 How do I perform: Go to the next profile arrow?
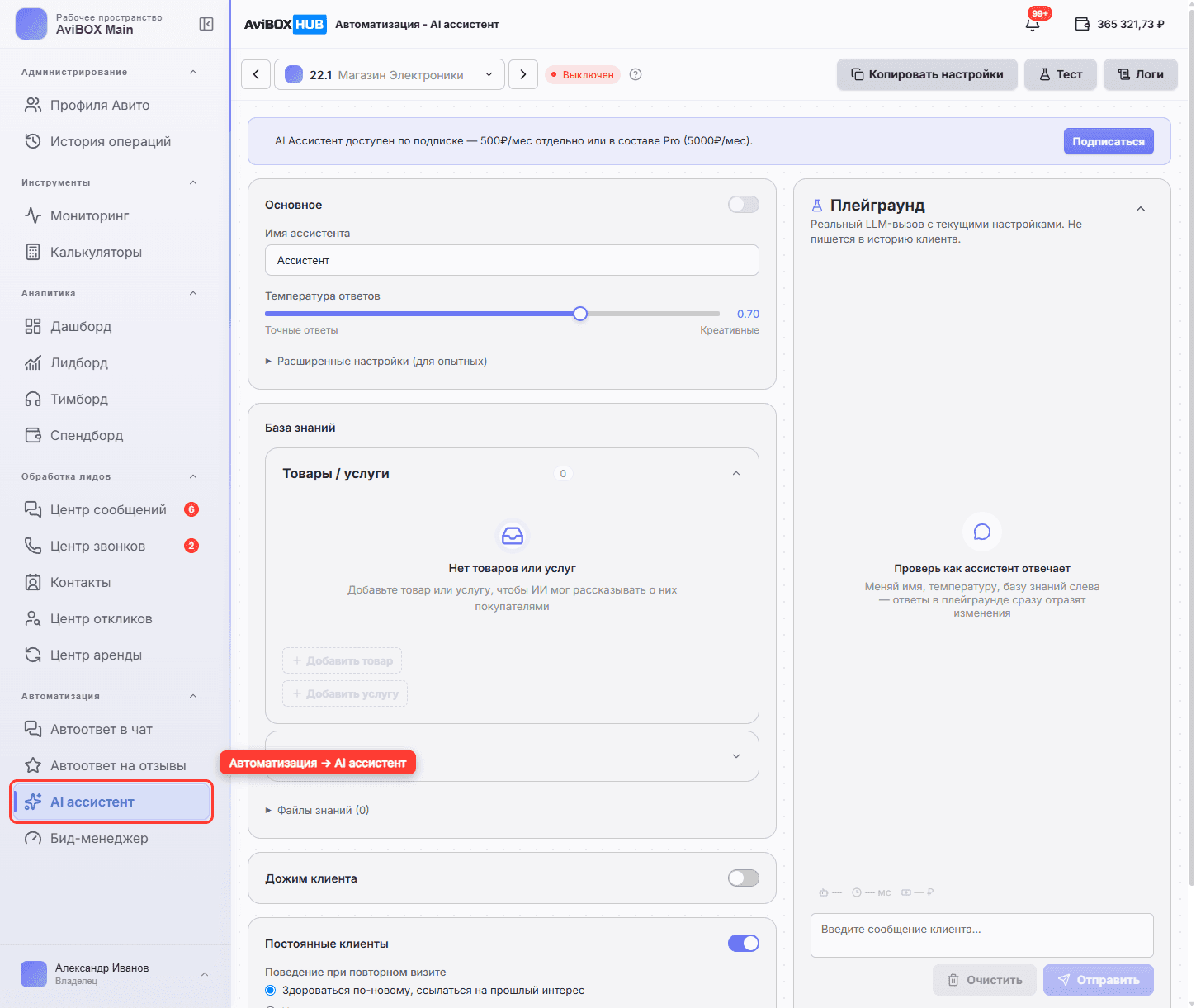pyautogui.click(x=523, y=74)
